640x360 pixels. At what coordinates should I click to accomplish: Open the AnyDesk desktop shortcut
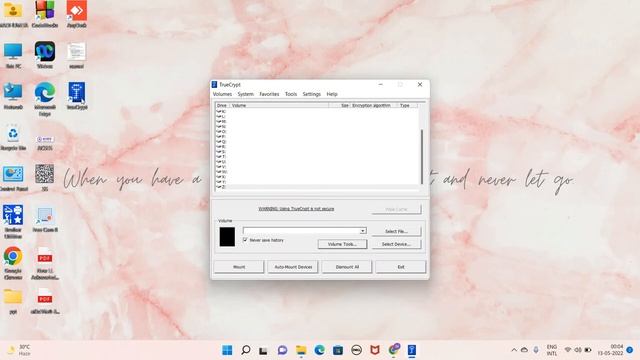point(77,14)
